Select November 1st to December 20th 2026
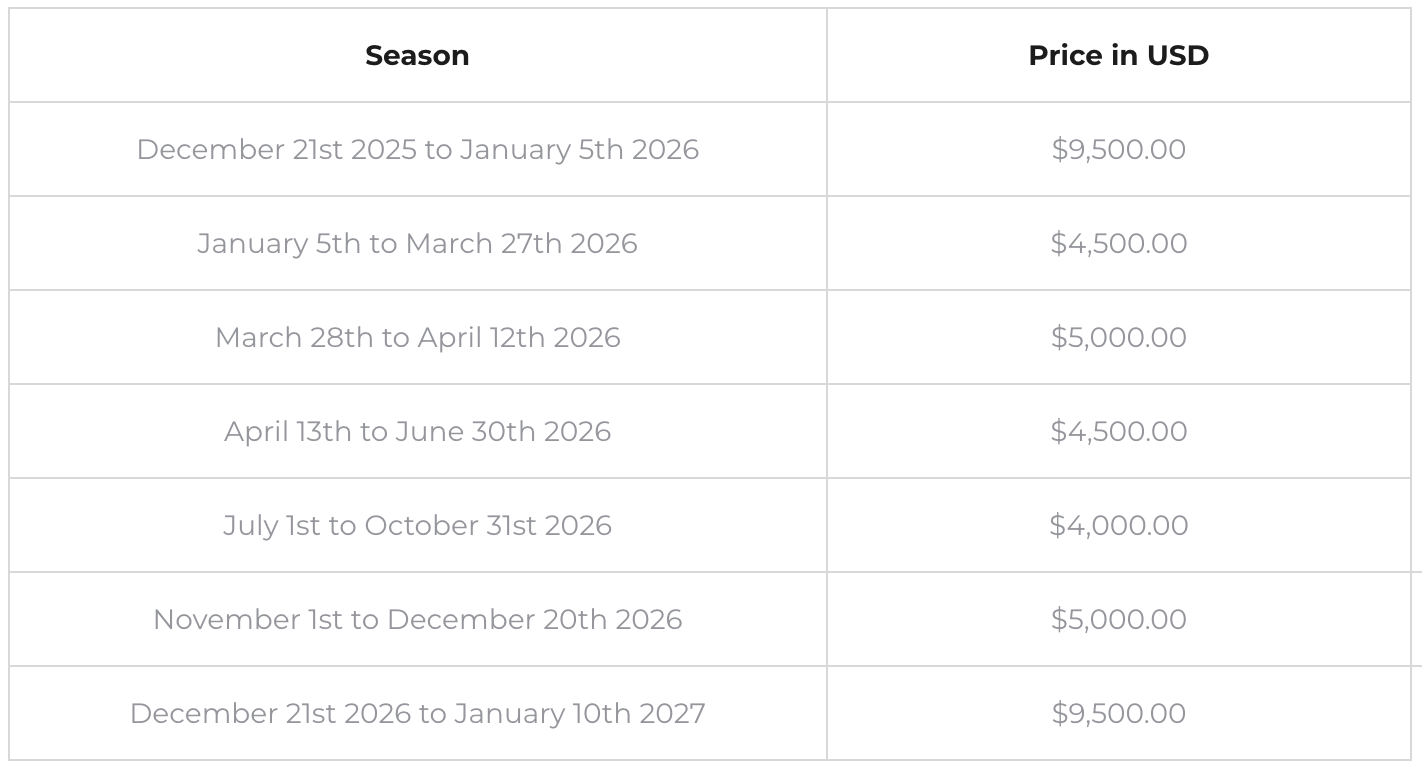1422x770 pixels. [x=417, y=620]
